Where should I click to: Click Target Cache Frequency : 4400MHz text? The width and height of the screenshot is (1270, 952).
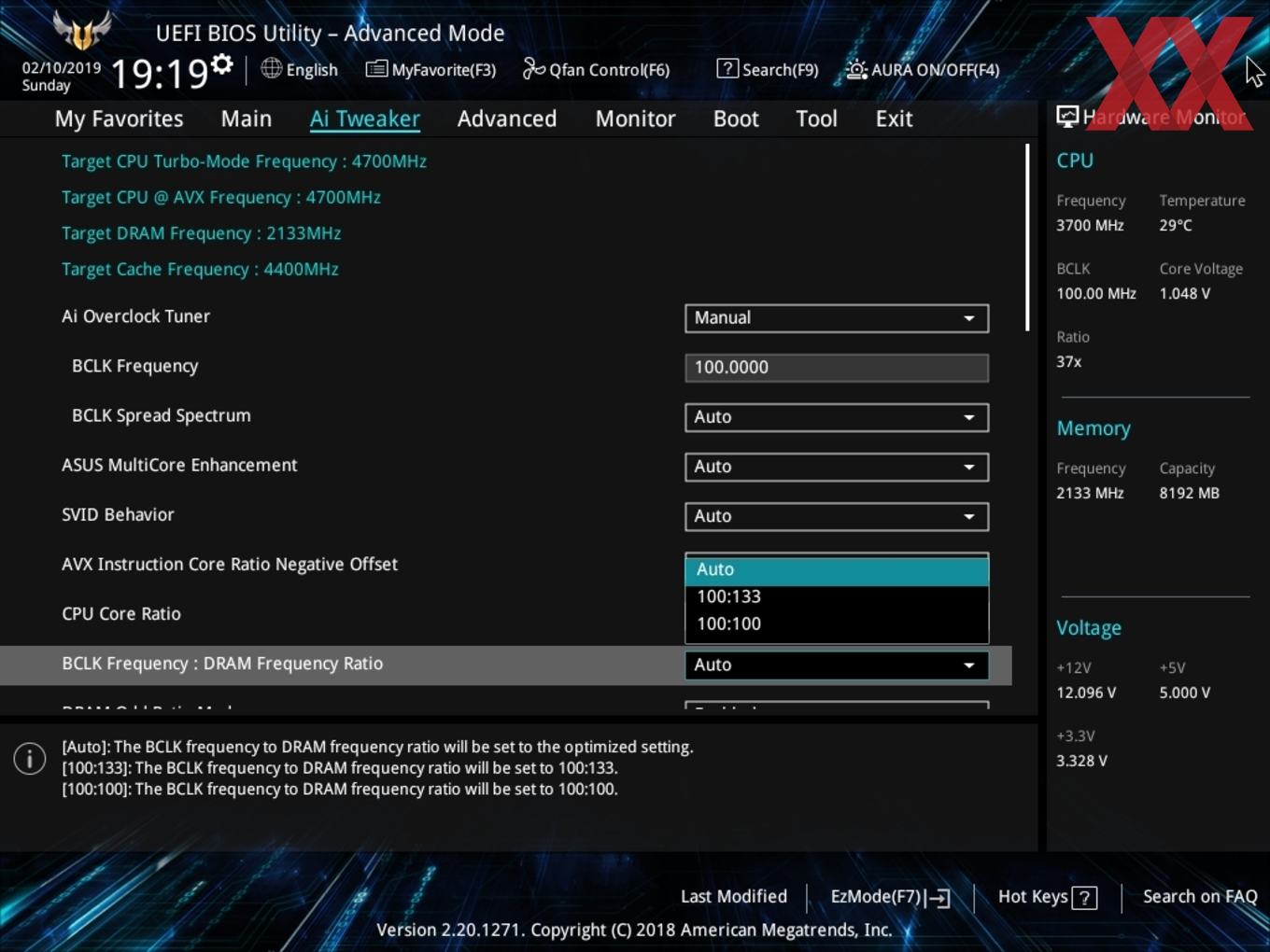pyautogui.click(x=200, y=269)
